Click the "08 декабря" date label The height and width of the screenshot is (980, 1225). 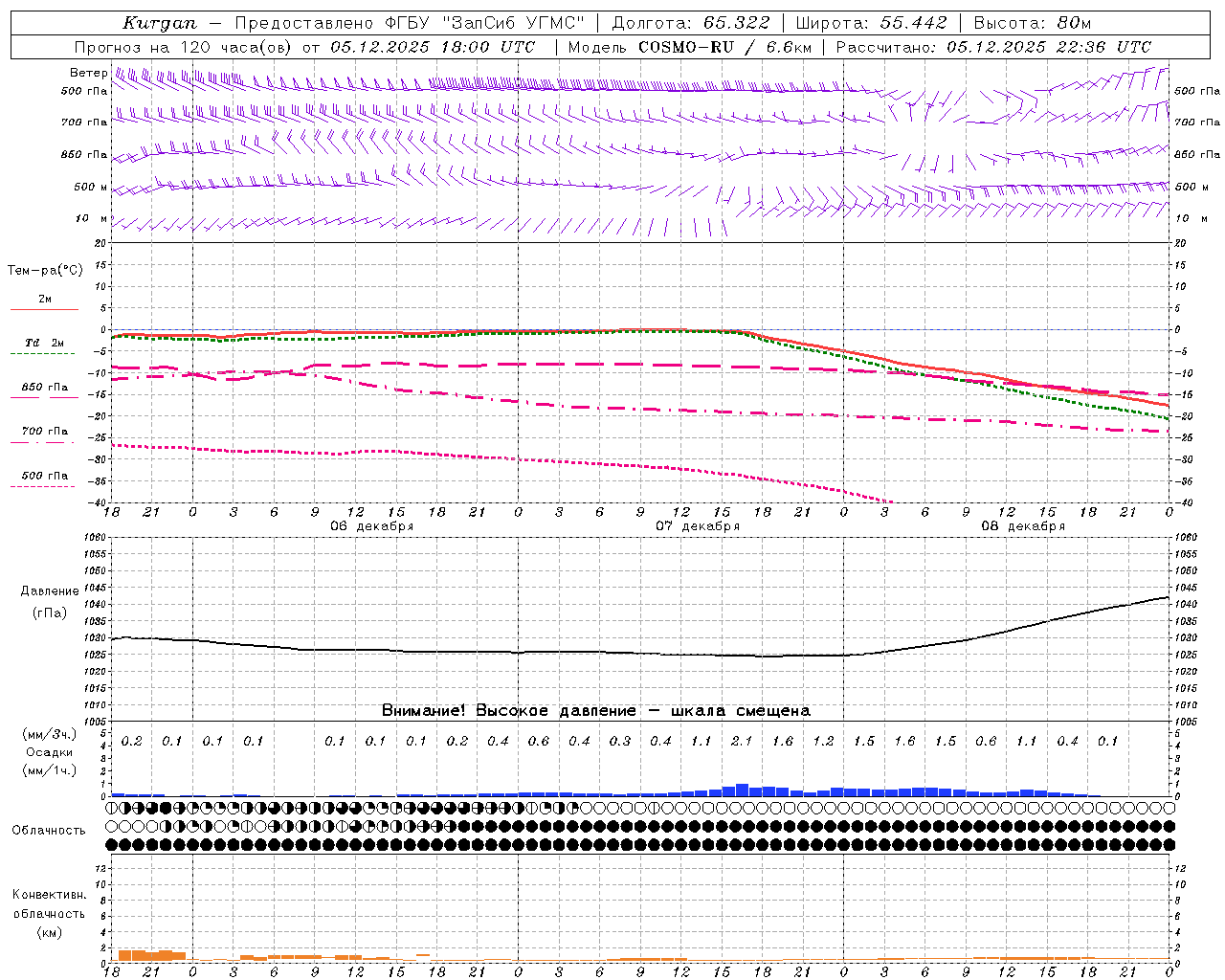coord(1023,526)
